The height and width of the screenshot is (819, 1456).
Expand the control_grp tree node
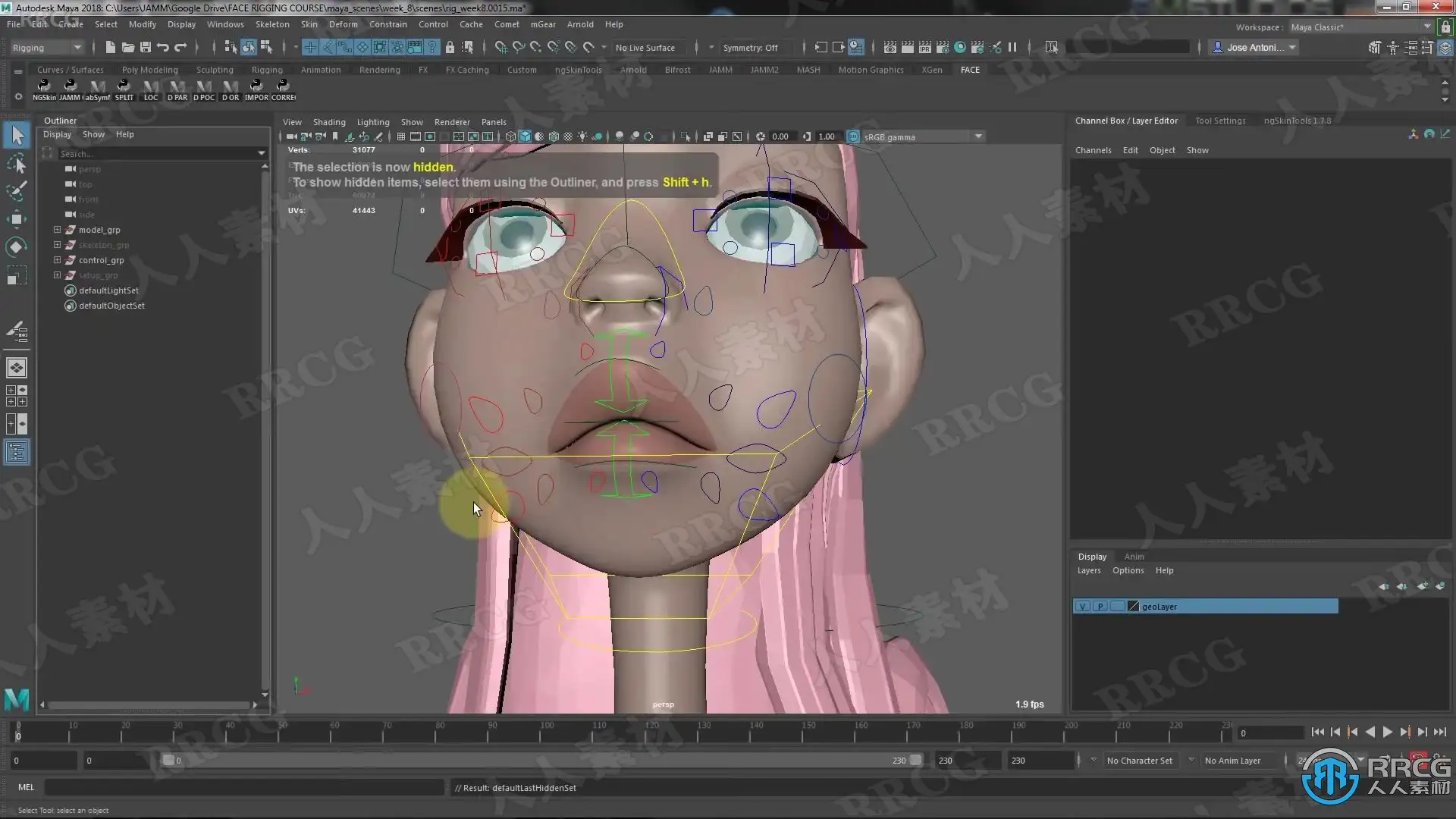tap(57, 260)
